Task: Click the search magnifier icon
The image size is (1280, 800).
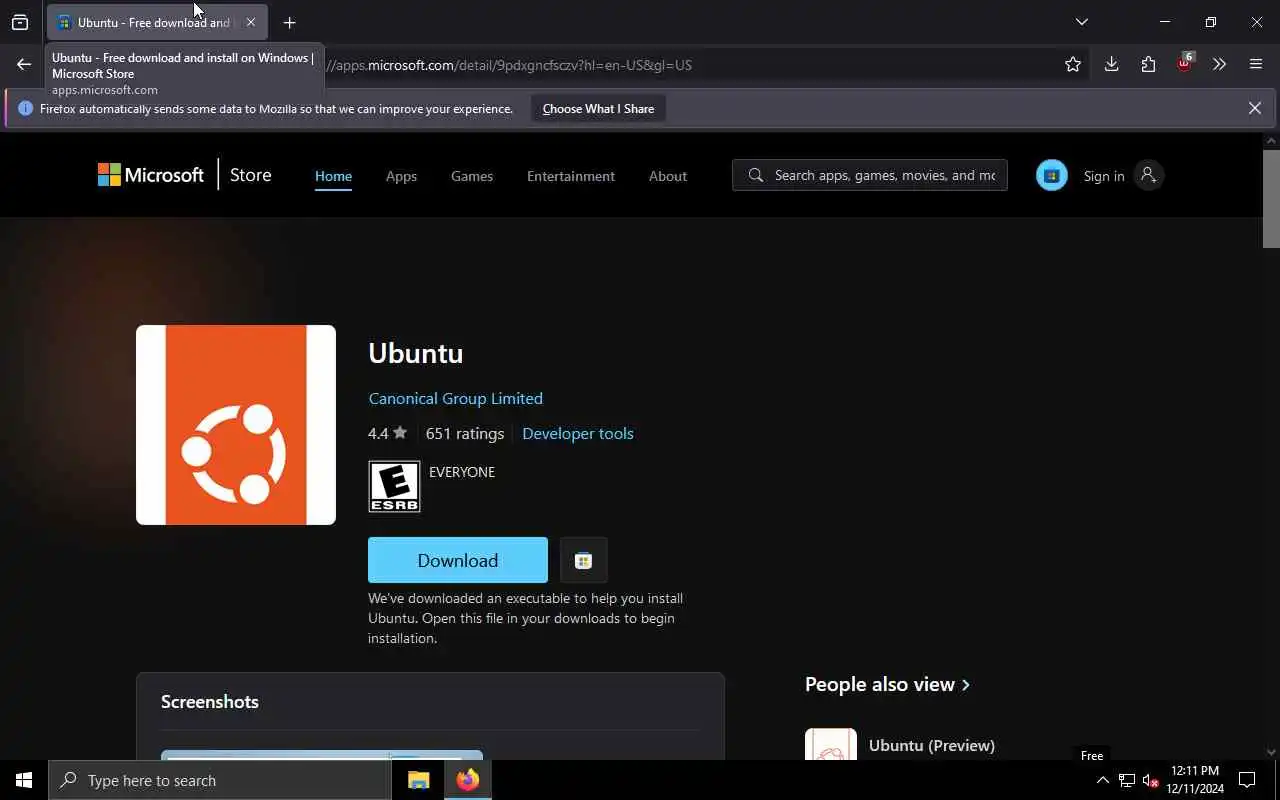Action: [x=756, y=175]
